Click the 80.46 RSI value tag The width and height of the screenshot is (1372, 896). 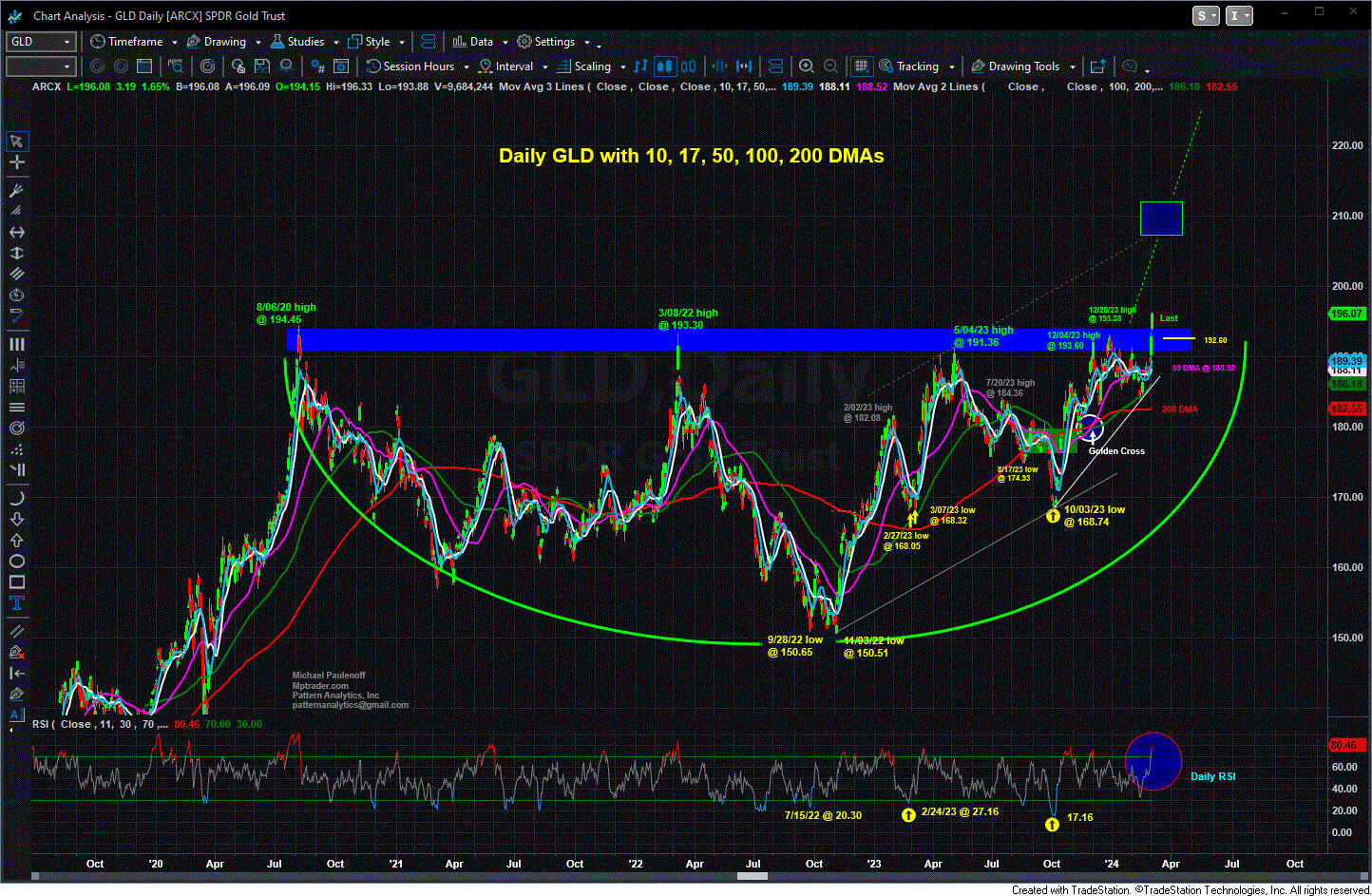pos(1347,745)
